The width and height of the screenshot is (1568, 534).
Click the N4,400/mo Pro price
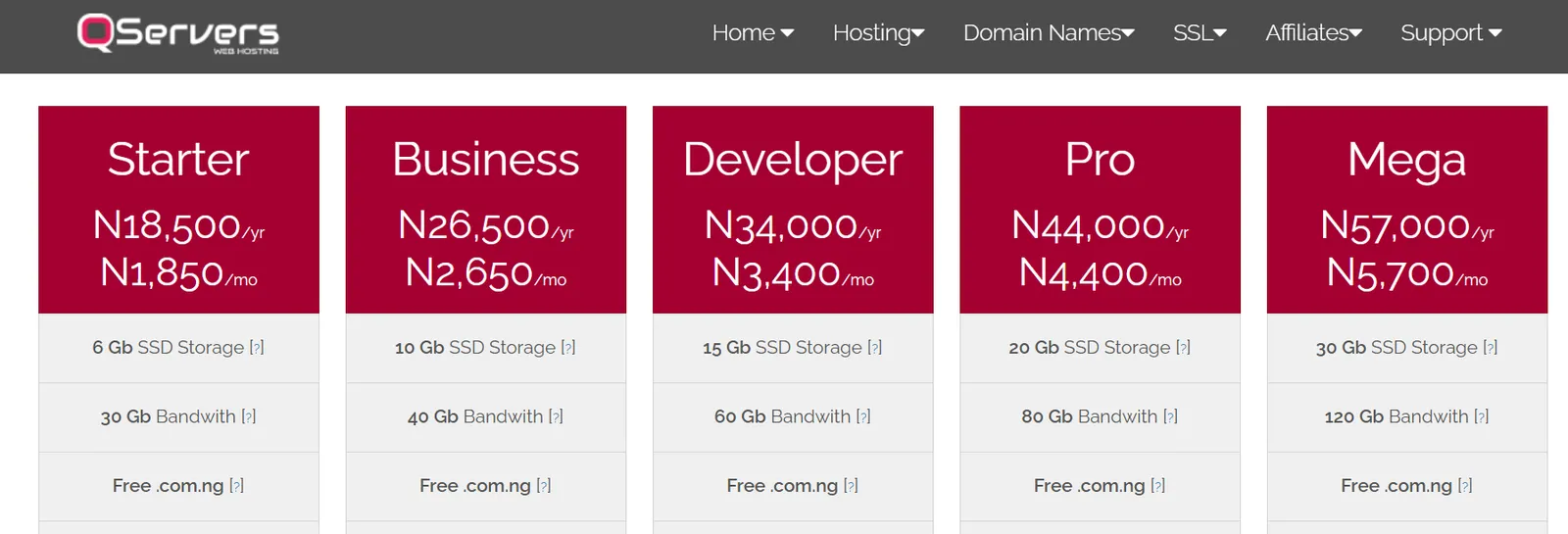1101,273
